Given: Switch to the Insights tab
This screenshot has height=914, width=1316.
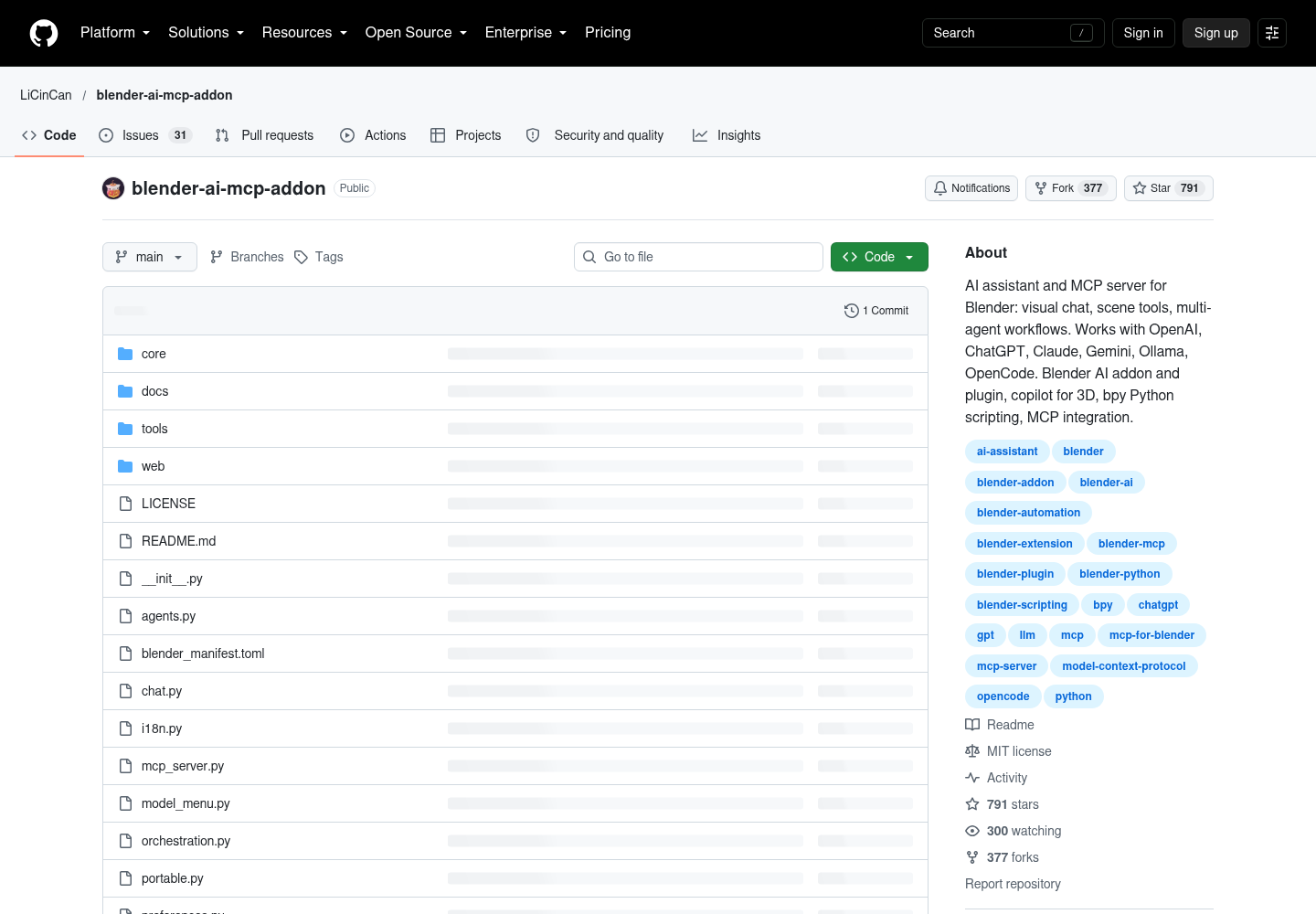Looking at the screenshot, I should 727,135.
